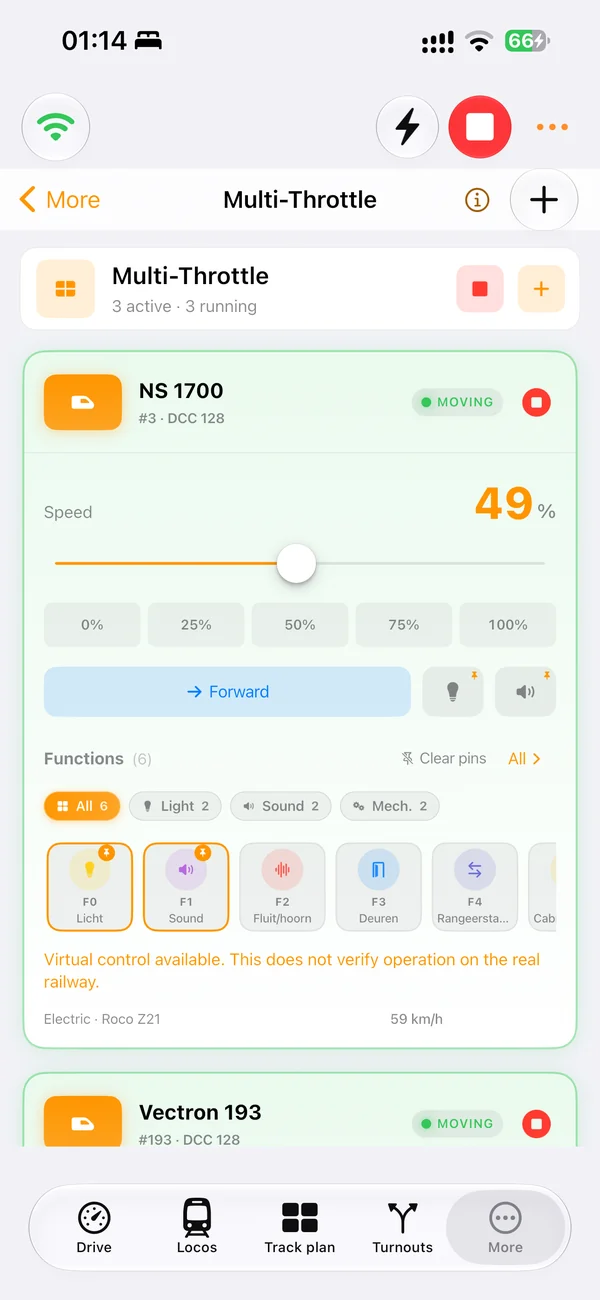
Task: Switch to the Track plan tab
Action: point(300,1228)
